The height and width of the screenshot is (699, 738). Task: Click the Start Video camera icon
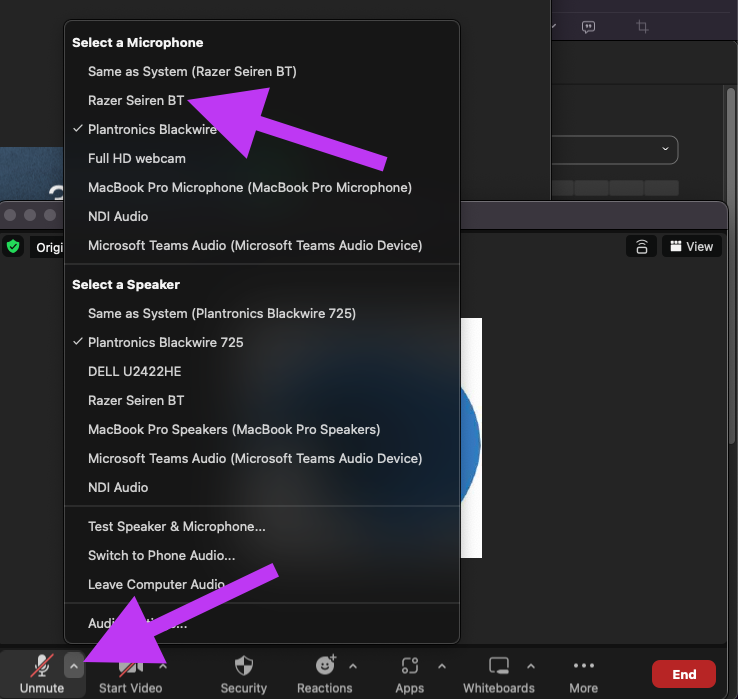pyautogui.click(x=130, y=666)
